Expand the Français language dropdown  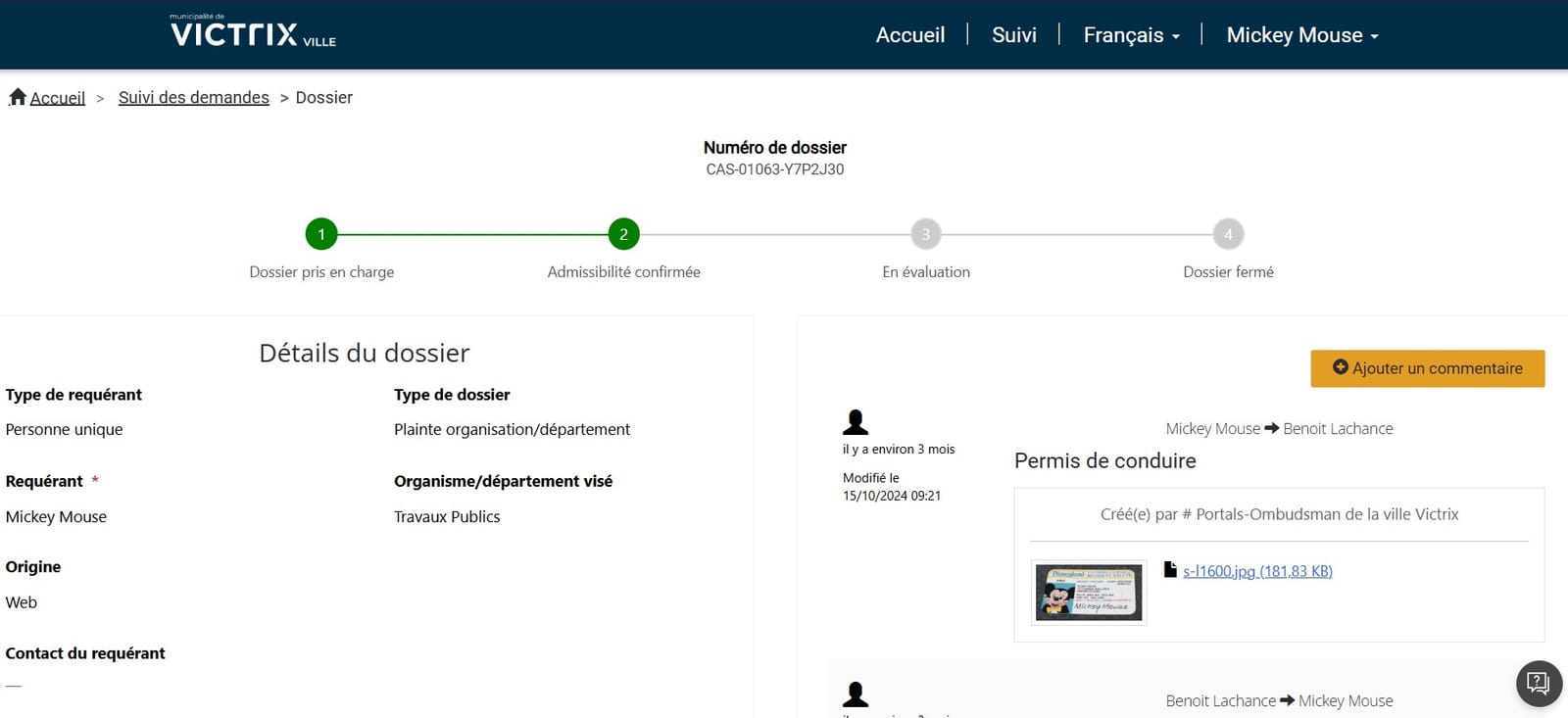tap(1131, 35)
